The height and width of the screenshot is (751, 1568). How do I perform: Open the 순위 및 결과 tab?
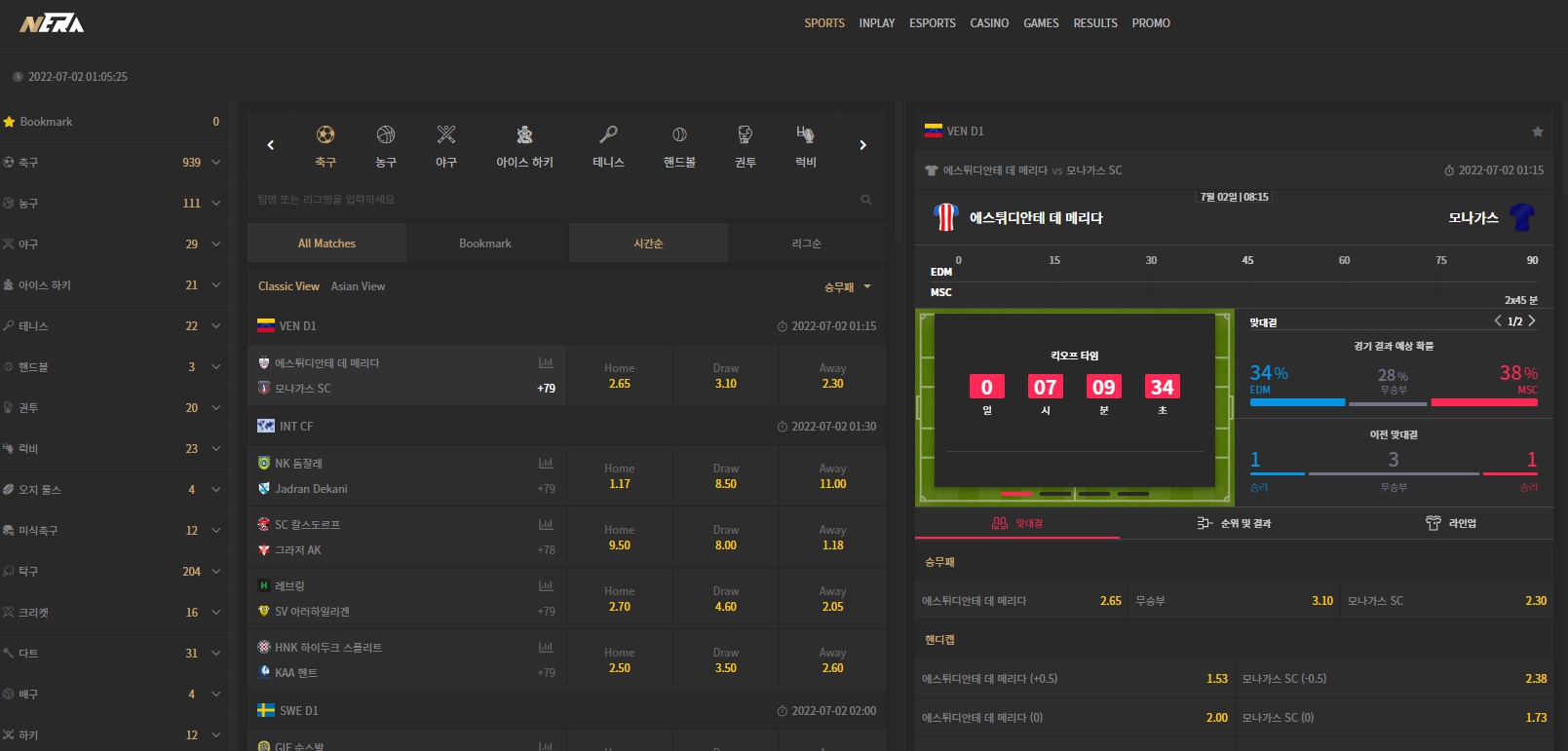click(x=1235, y=523)
